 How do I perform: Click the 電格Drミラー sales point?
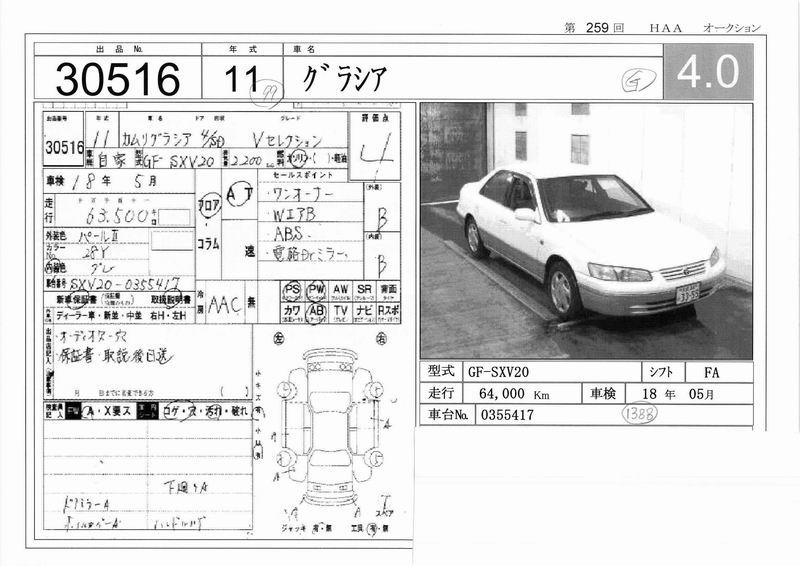click(309, 254)
